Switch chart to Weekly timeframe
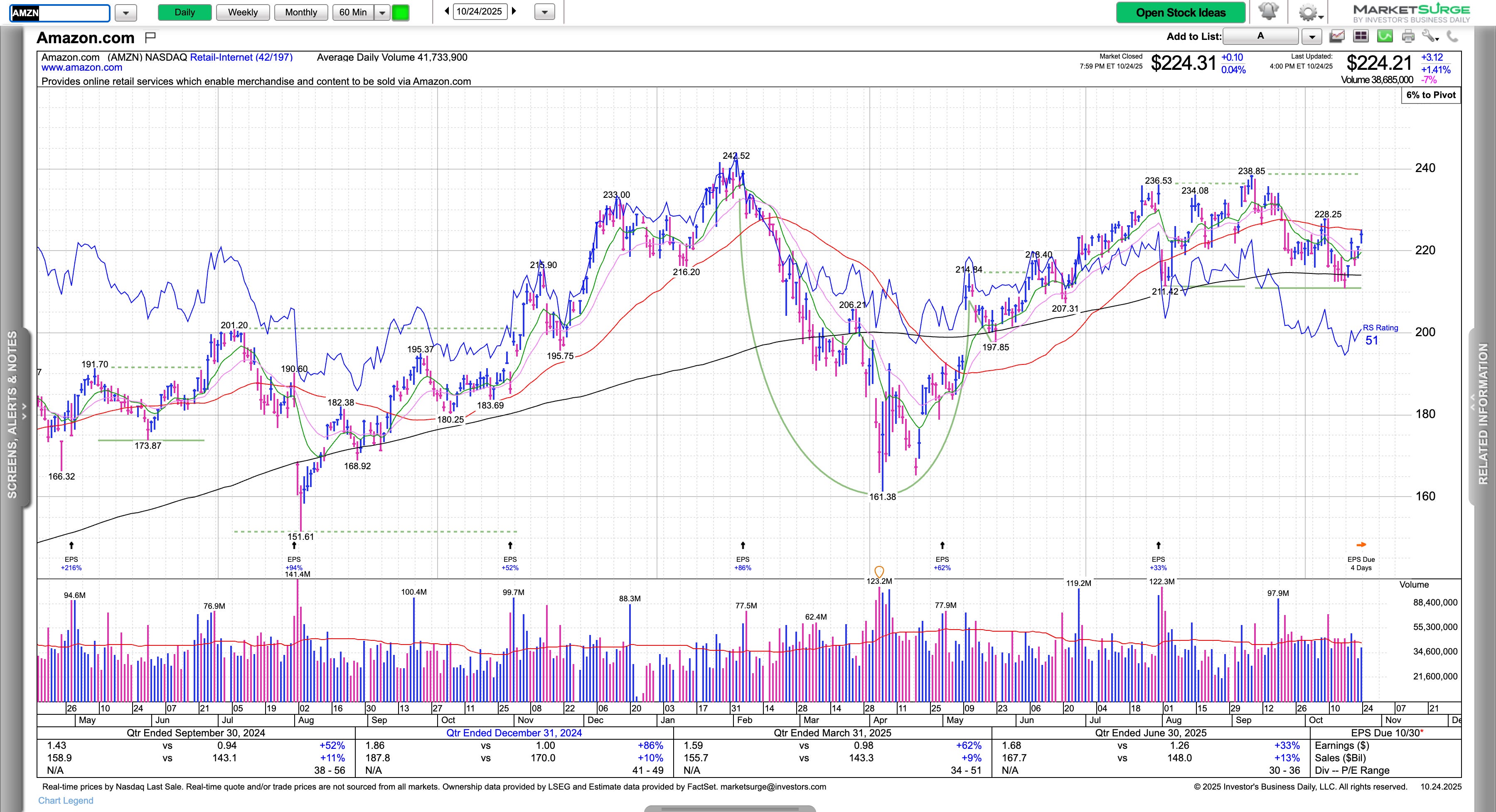The width and height of the screenshot is (1496, 812). pos(243,12)
